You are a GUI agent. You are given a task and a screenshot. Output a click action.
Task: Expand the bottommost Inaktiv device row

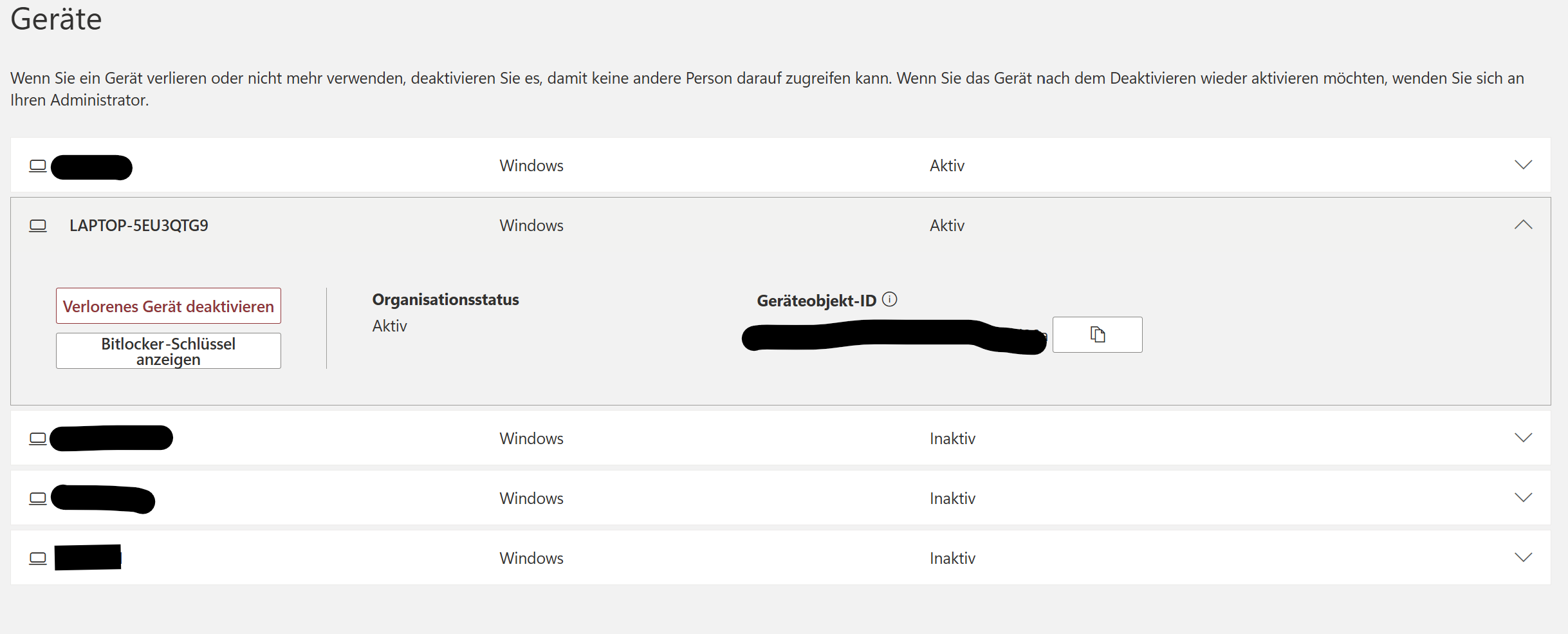pyautogui.click(x=1523, y=557)
